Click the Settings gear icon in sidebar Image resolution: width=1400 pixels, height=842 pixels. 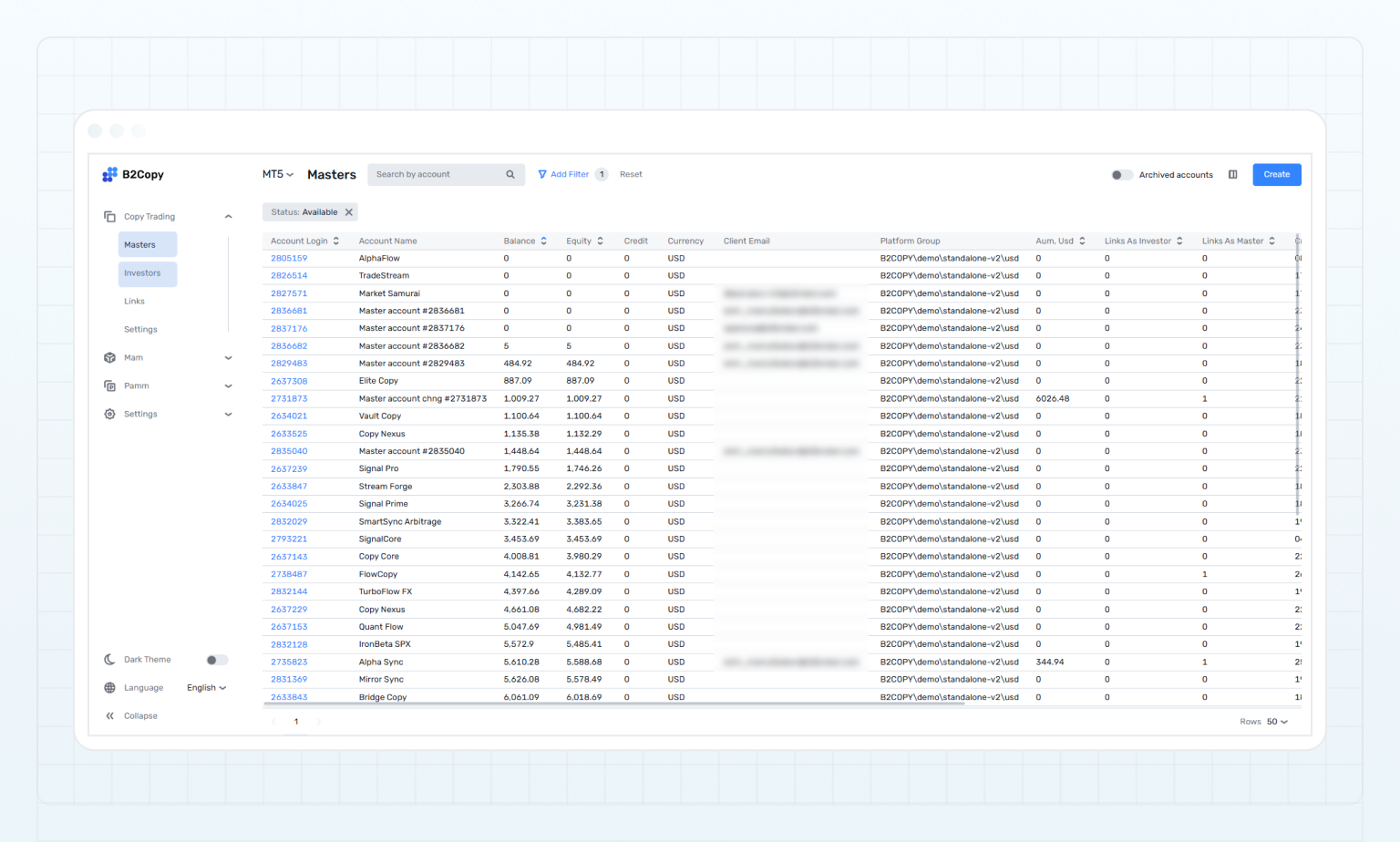coord(109,415)
